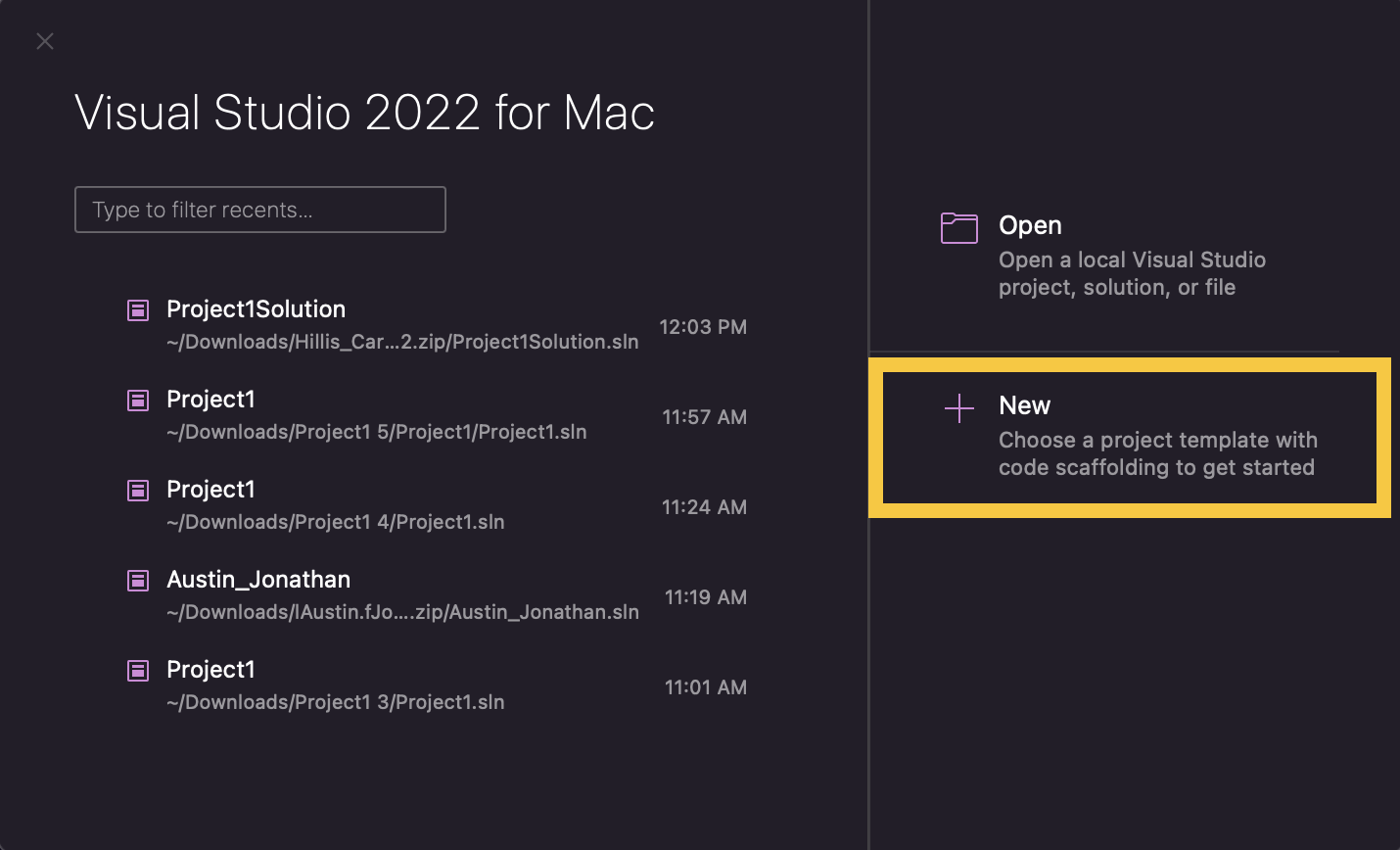The width and height of the screenshot is (1400, 850).
Task: Click the Austin_Jonathan.sln file path
Action: pyautogui.click(x=402, y=612)
